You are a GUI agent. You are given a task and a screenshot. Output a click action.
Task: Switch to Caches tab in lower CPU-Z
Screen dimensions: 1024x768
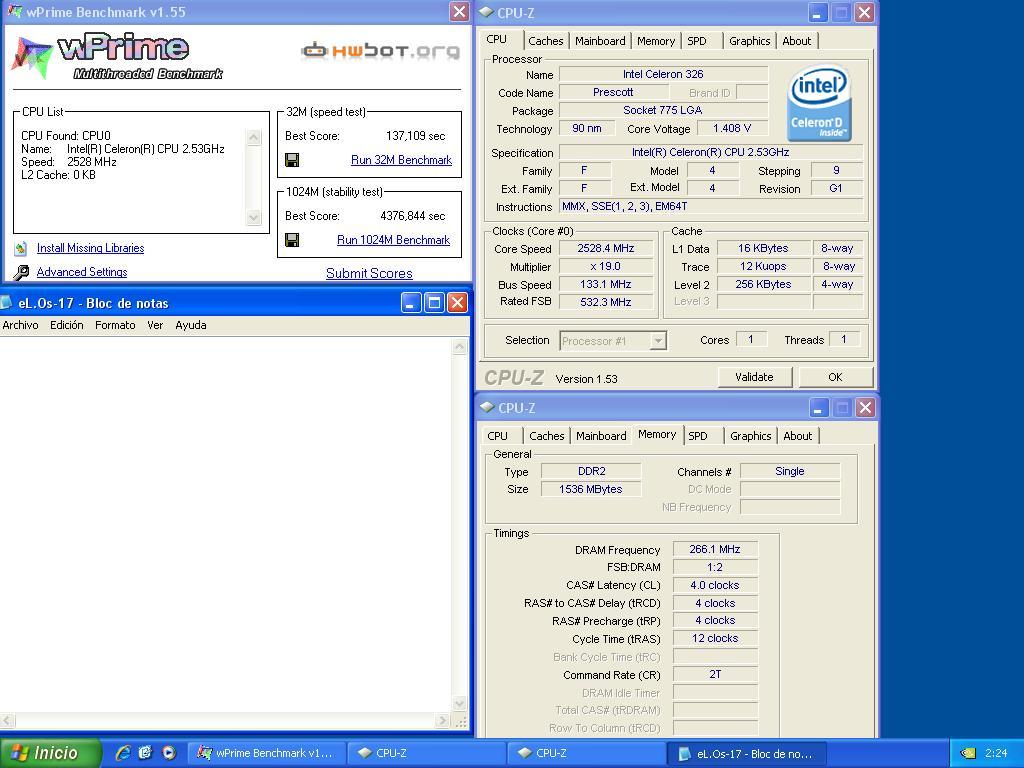pyautogui.click(x=547, y=436)
